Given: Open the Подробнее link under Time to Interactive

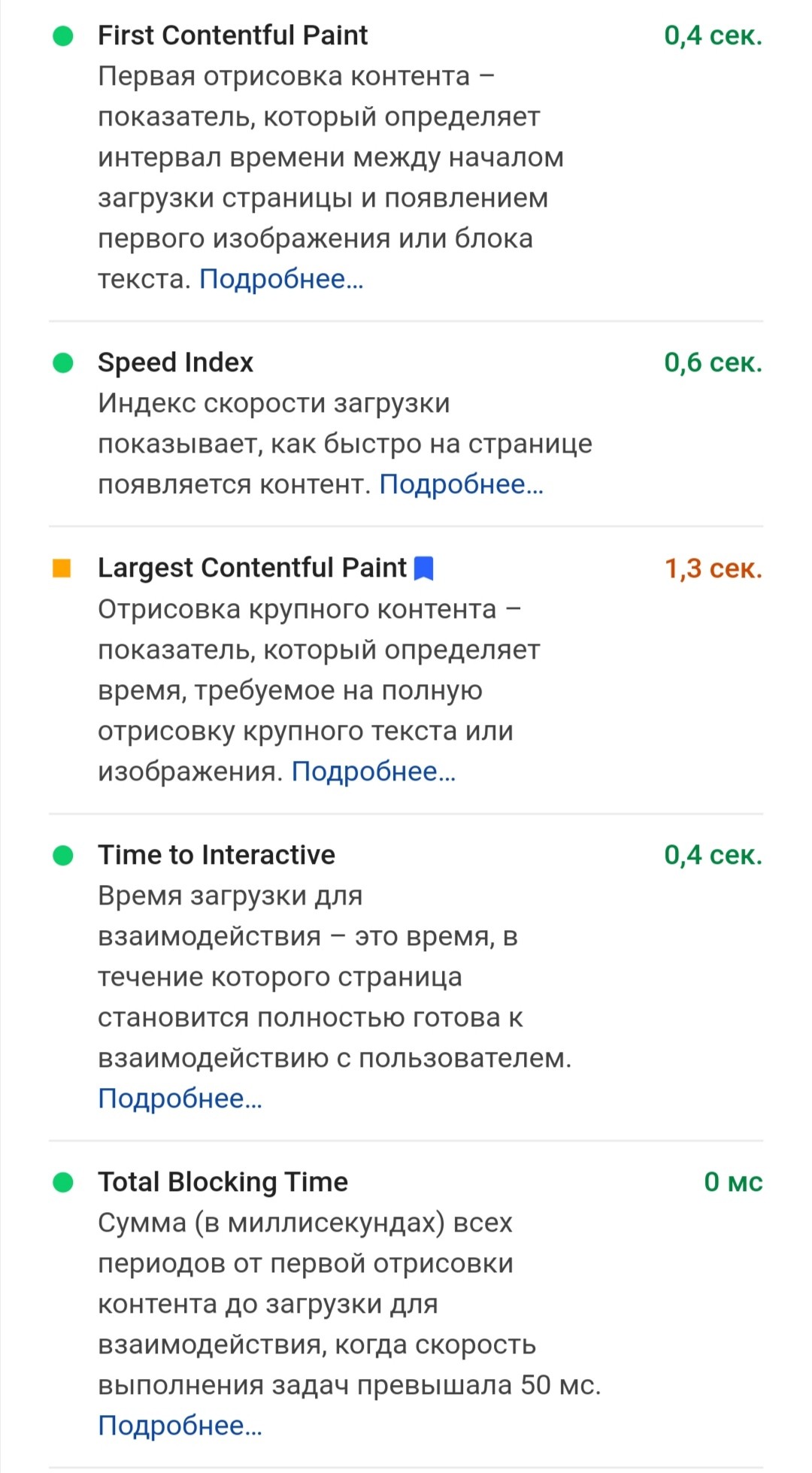Looking at the screenshot, I should (x=180, y=1099).
